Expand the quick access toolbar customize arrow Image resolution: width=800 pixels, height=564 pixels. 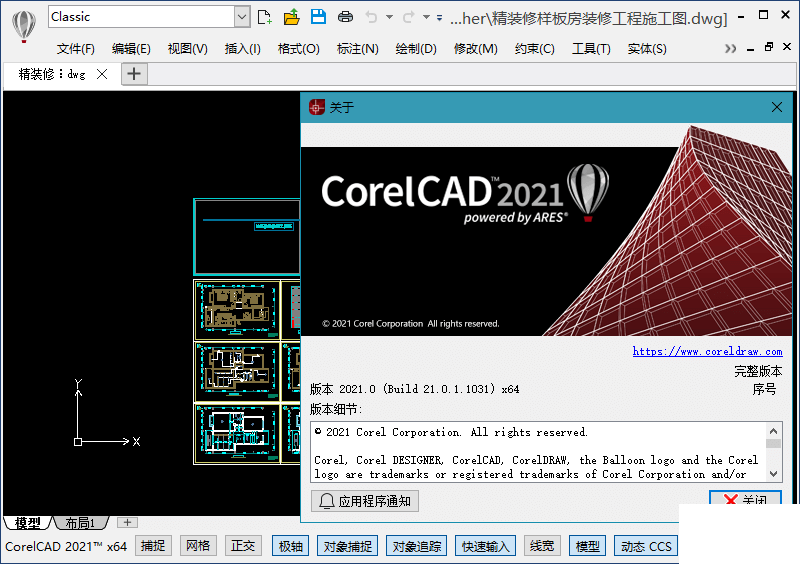tap(440, 17)
